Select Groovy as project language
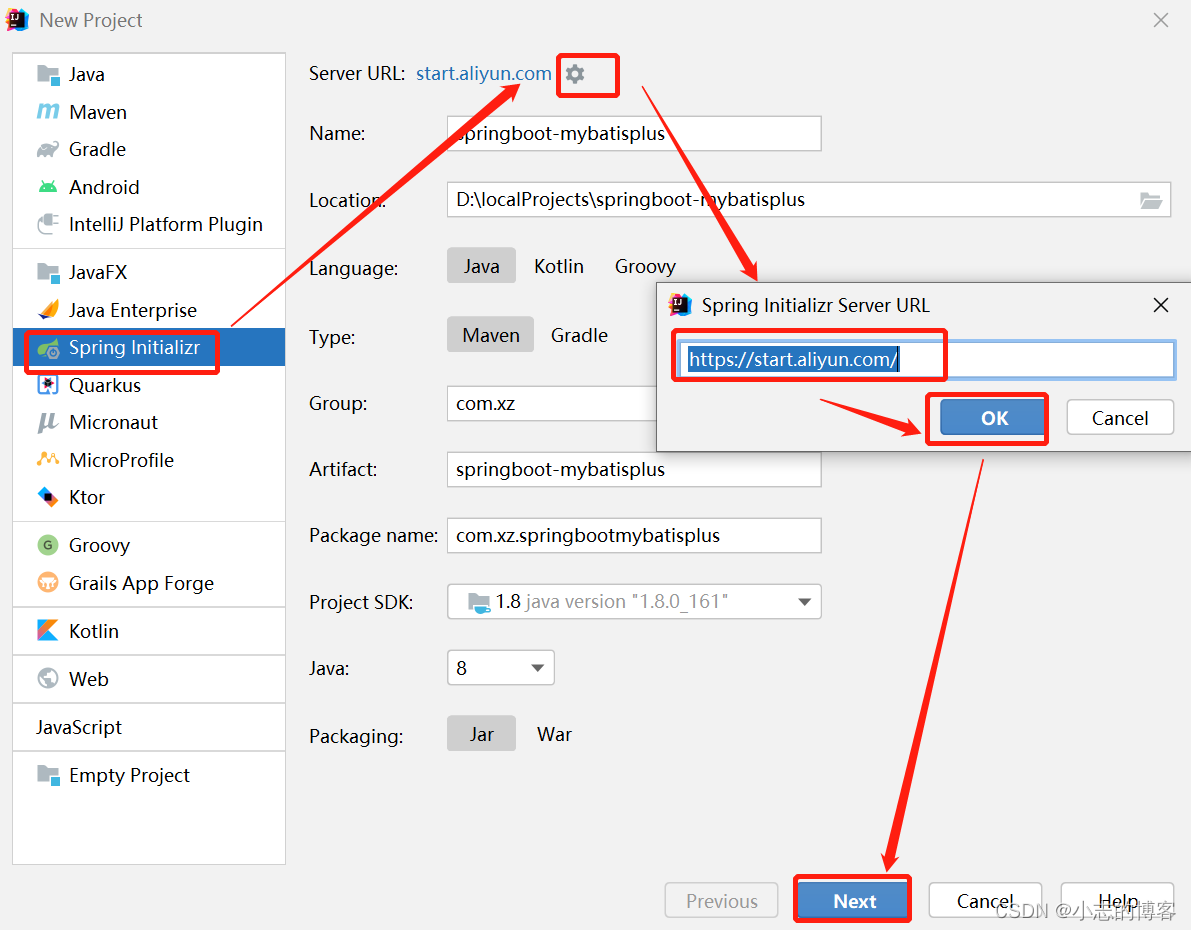 pos(646,266)
